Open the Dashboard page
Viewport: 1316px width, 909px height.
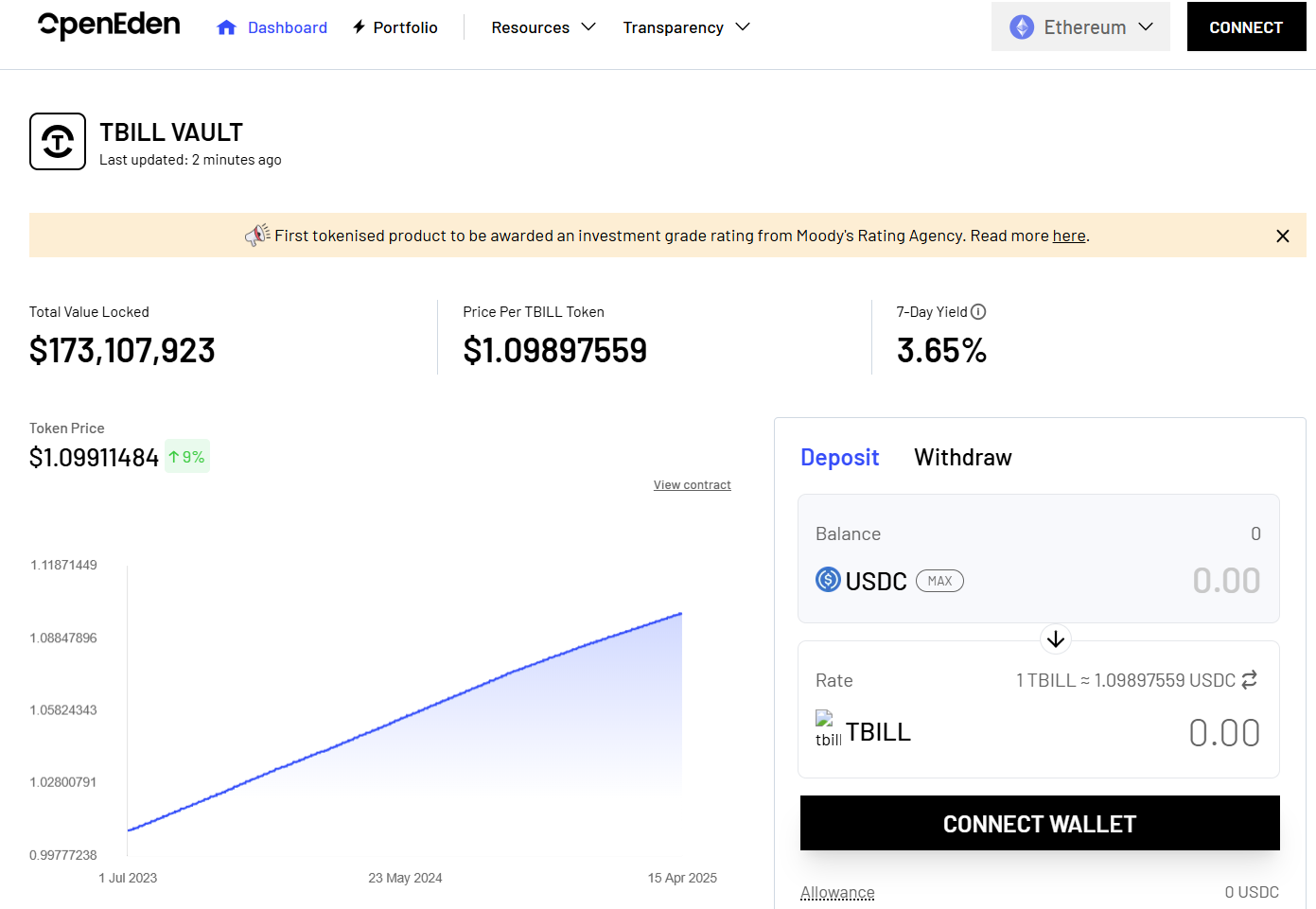(x=272, y=27)
